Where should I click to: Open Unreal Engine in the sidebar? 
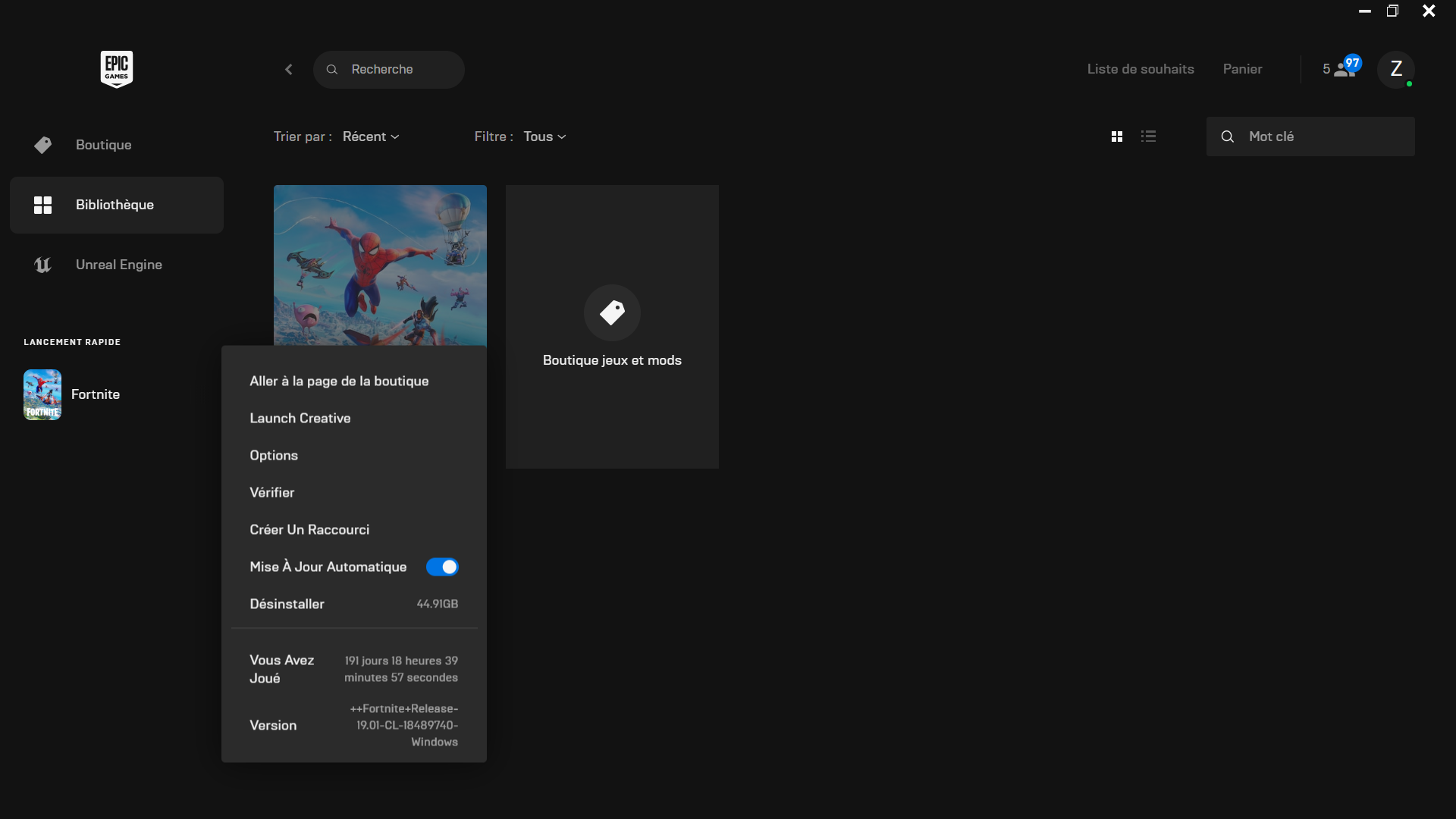(x=117, y=265)
